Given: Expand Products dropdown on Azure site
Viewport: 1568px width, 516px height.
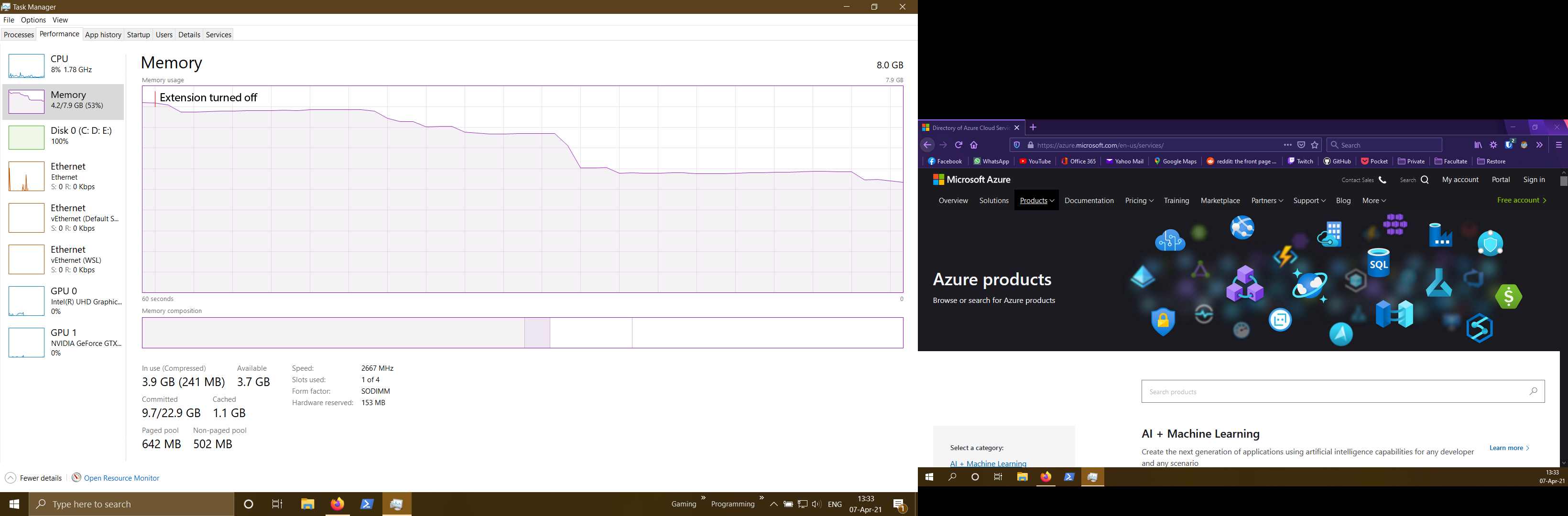Looking at the screenshot, I should pyautogui.click(x=1036, y=200).
